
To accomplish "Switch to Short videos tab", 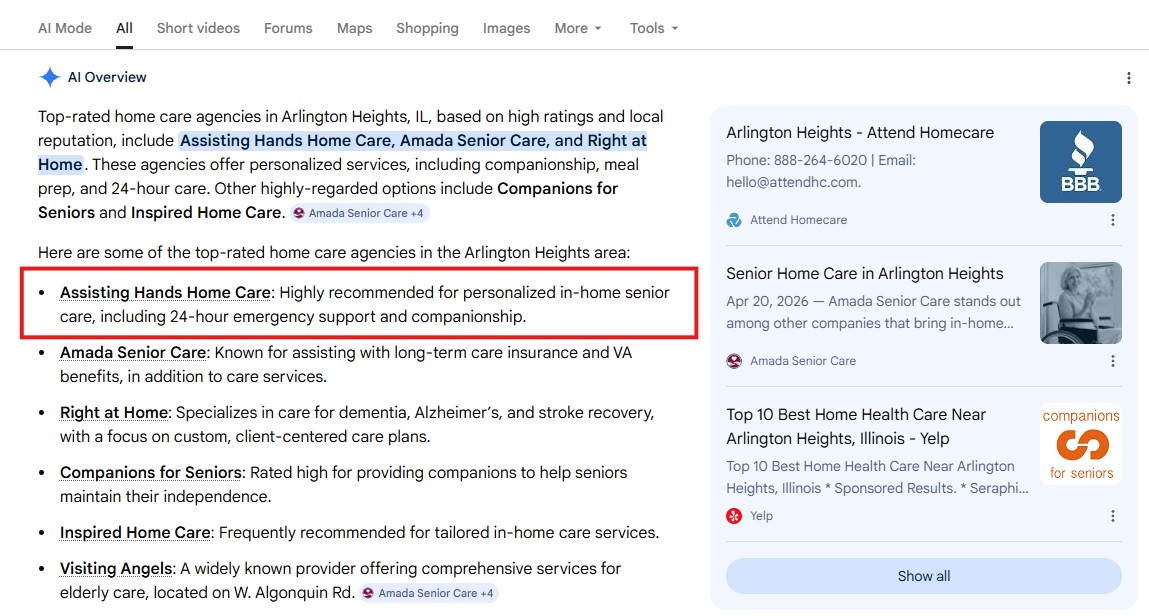I will pos(198,28).
